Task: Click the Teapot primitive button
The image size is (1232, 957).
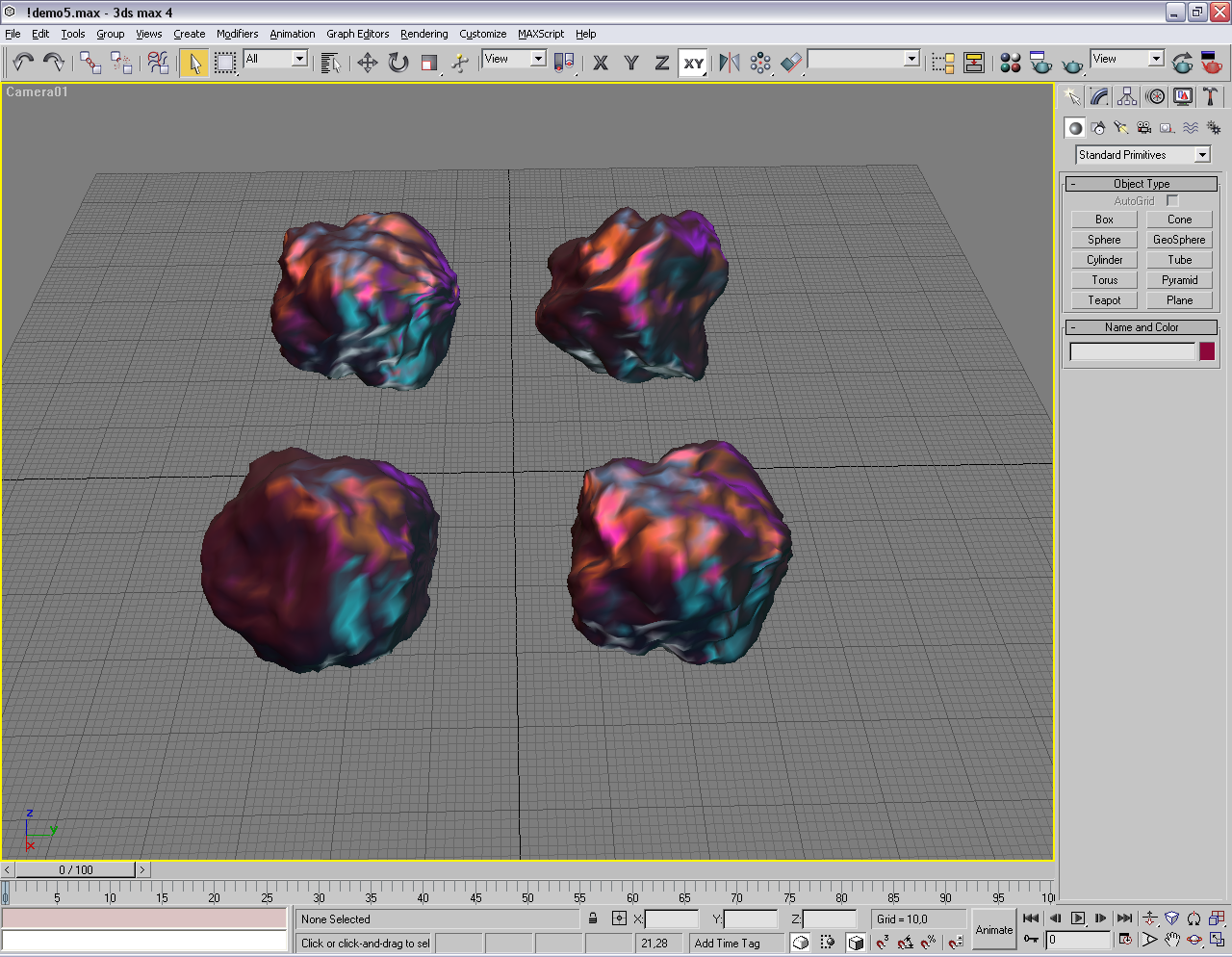Action: [1104, 300]
